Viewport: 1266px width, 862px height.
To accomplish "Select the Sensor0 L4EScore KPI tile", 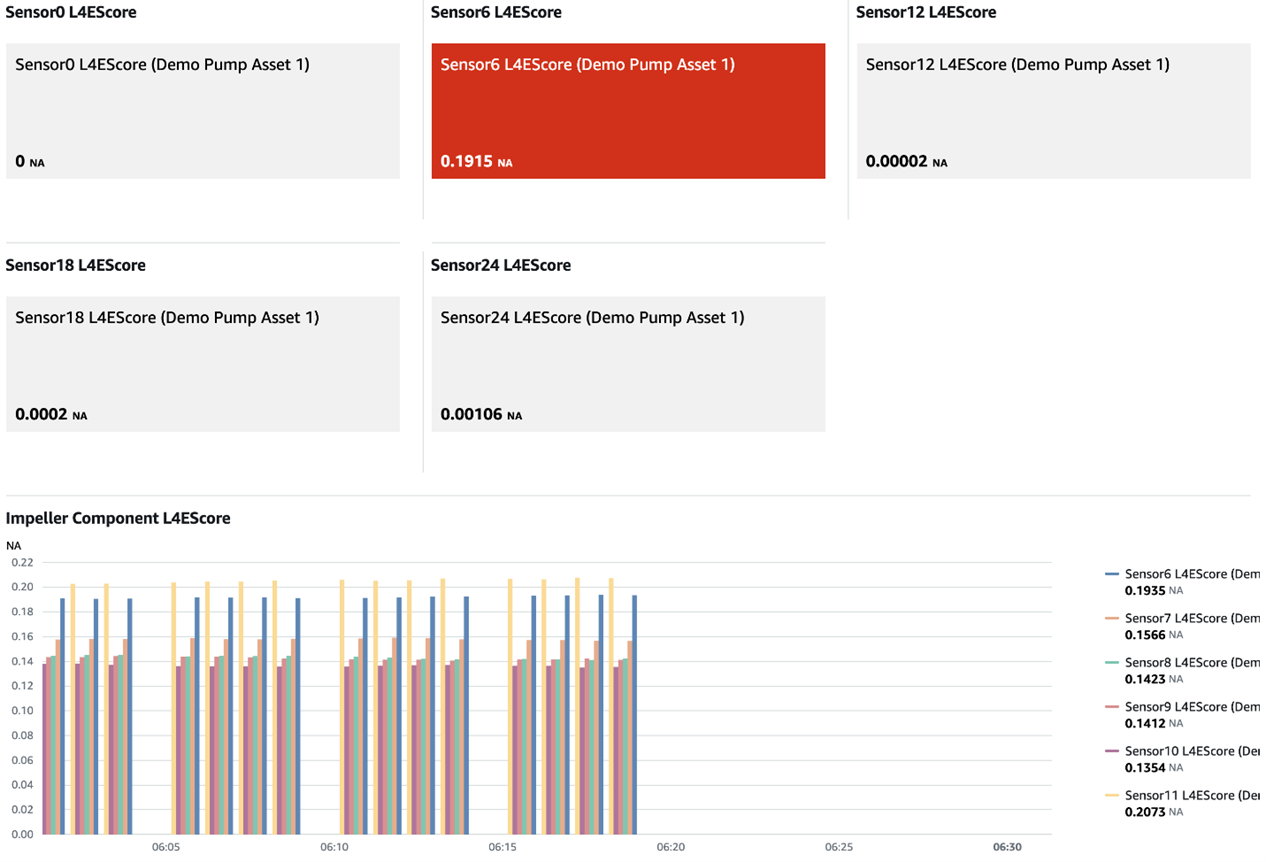I will [x=203, y=110].
